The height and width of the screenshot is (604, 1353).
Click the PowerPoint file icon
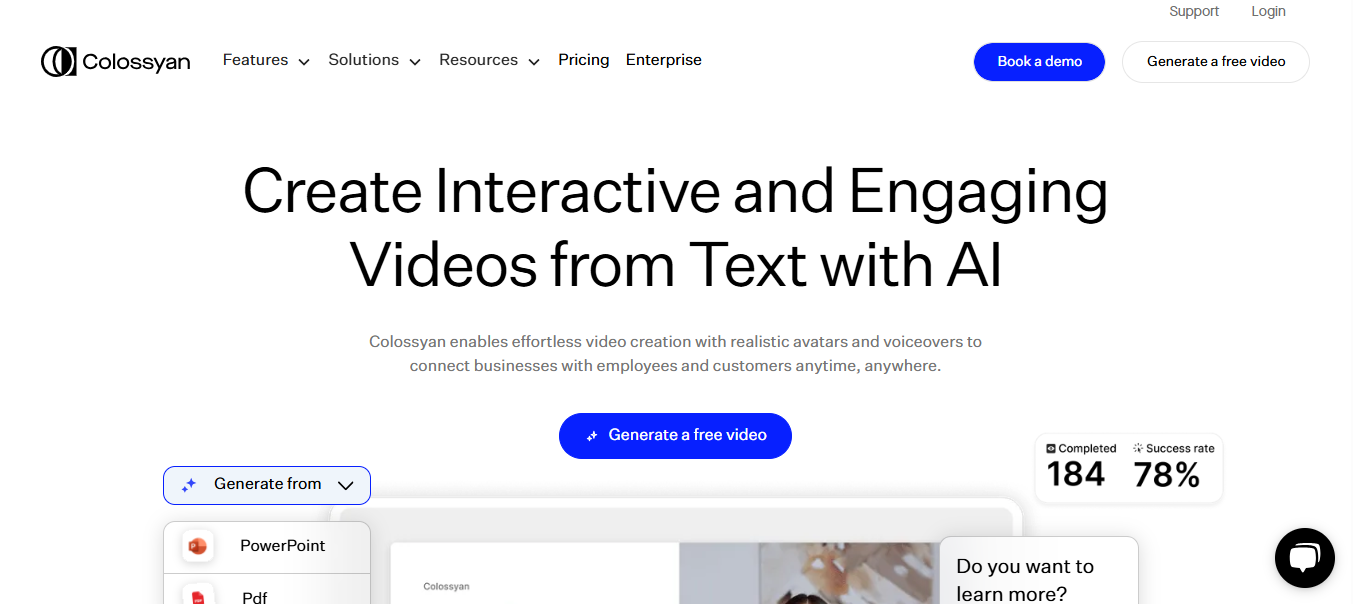[198, 546]
